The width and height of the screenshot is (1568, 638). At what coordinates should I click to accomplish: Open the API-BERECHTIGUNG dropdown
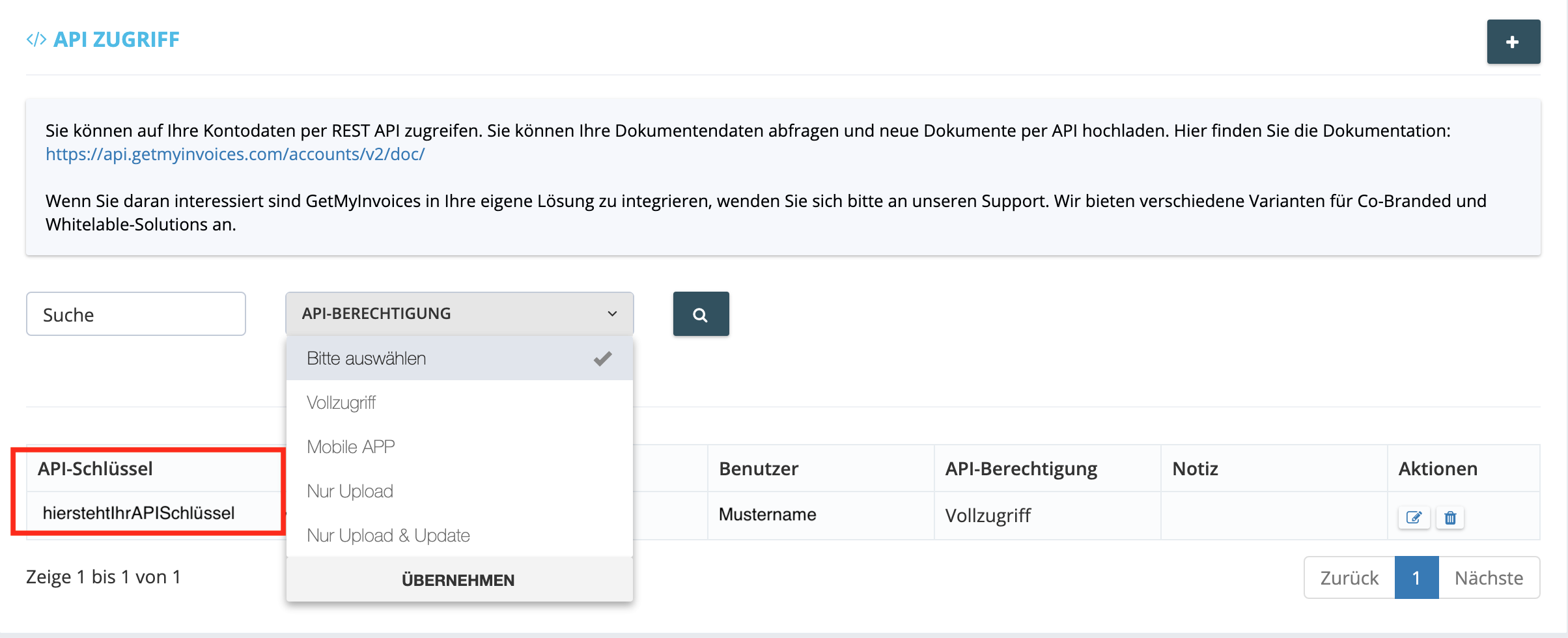pos(459,313)
